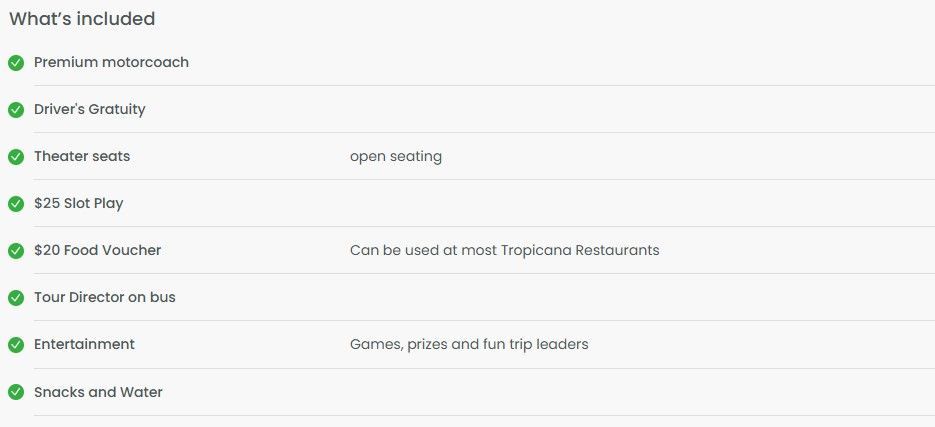Click the green checkmark beside Driver's Gratuity

(x=16, y=110)
